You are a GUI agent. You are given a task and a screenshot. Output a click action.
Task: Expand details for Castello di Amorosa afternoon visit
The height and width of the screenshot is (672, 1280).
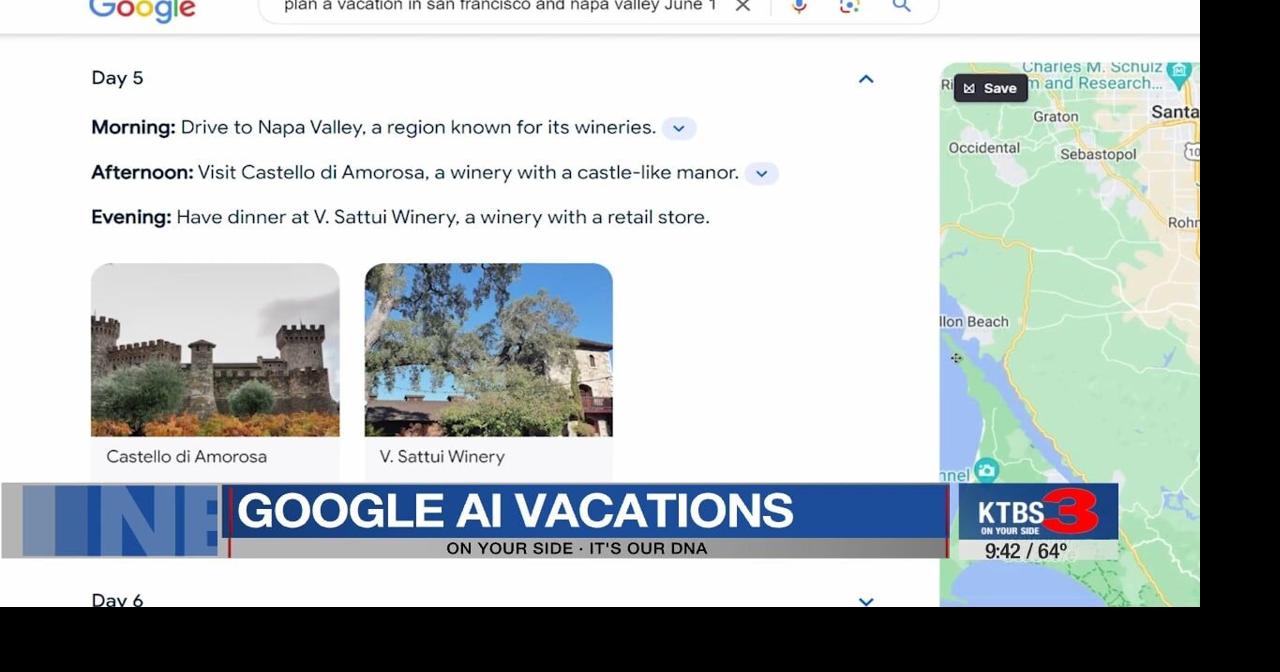click(x=761, y=173)
